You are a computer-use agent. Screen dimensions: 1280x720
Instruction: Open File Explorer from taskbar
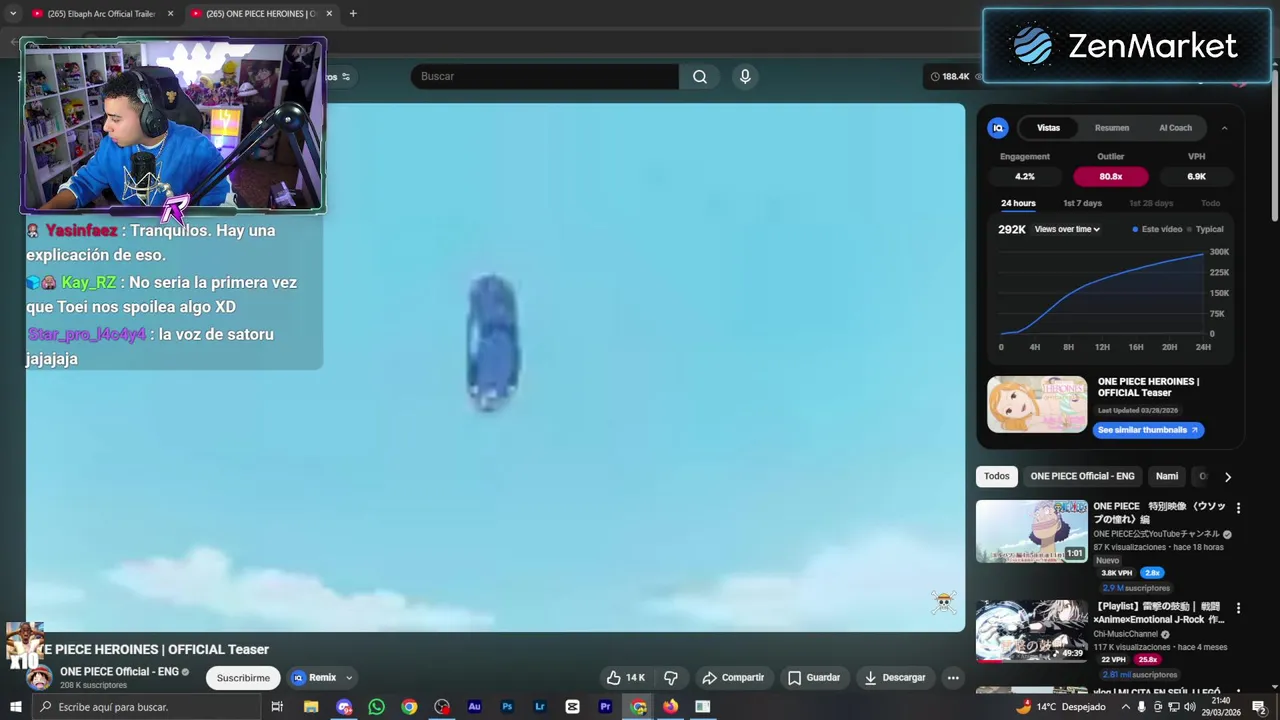[x=311, y=707]
